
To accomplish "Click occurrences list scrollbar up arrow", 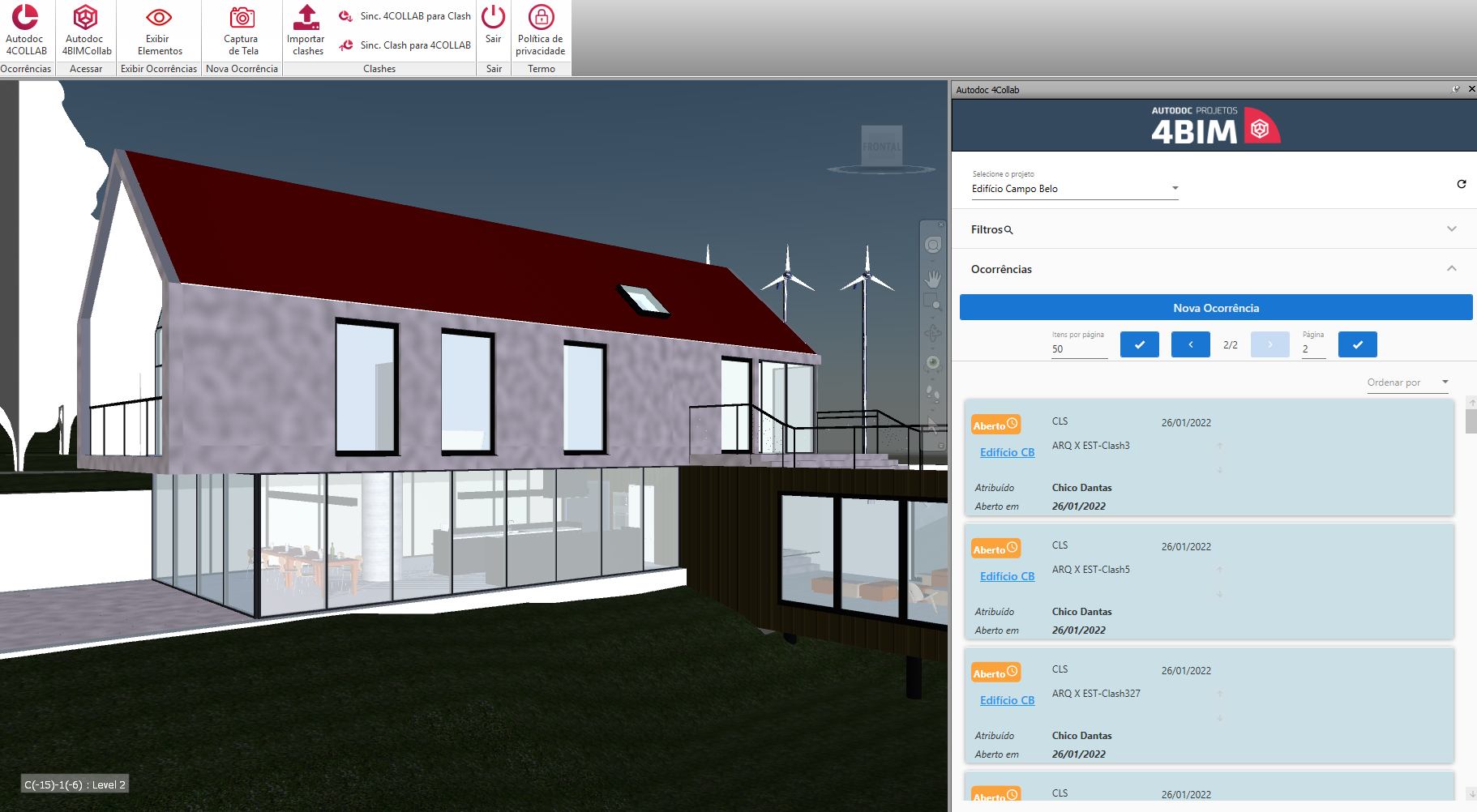I will click(1471, 403).
